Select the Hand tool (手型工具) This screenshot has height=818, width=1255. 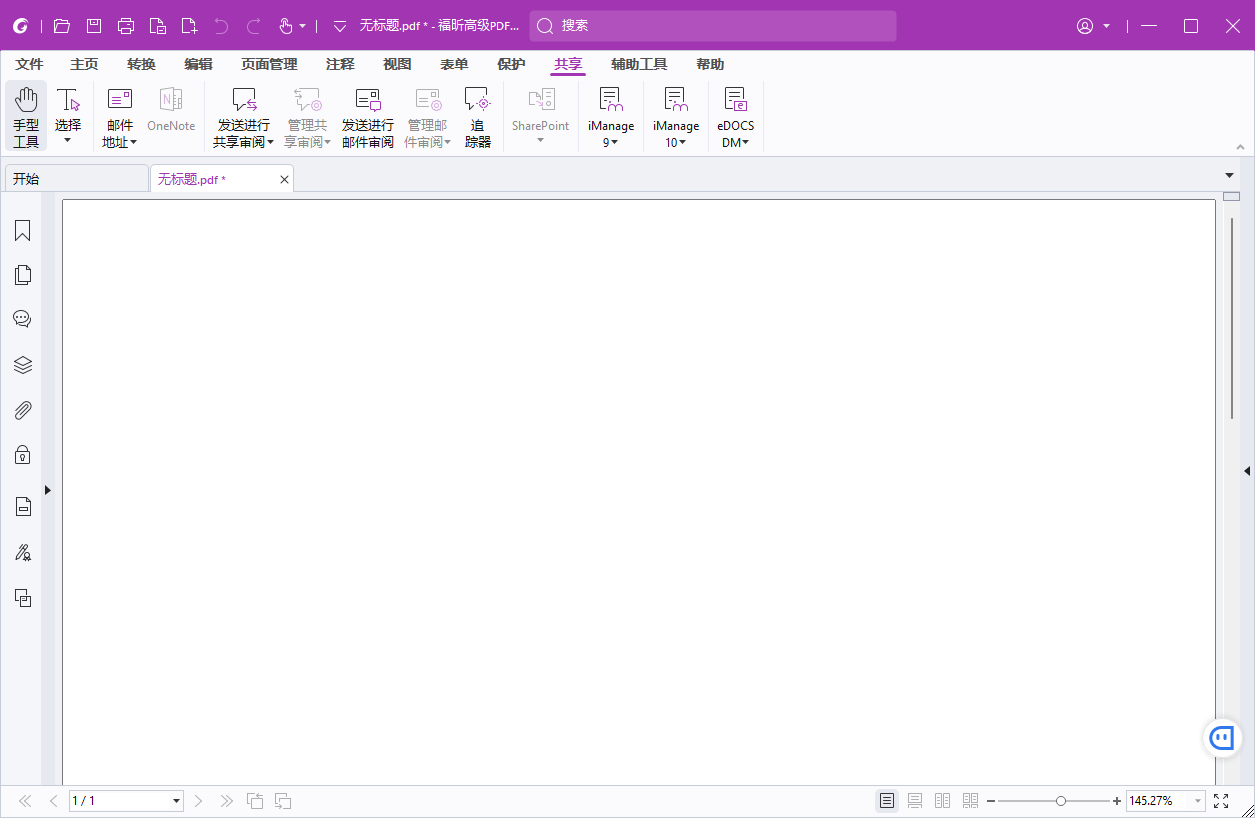point(26,116)
